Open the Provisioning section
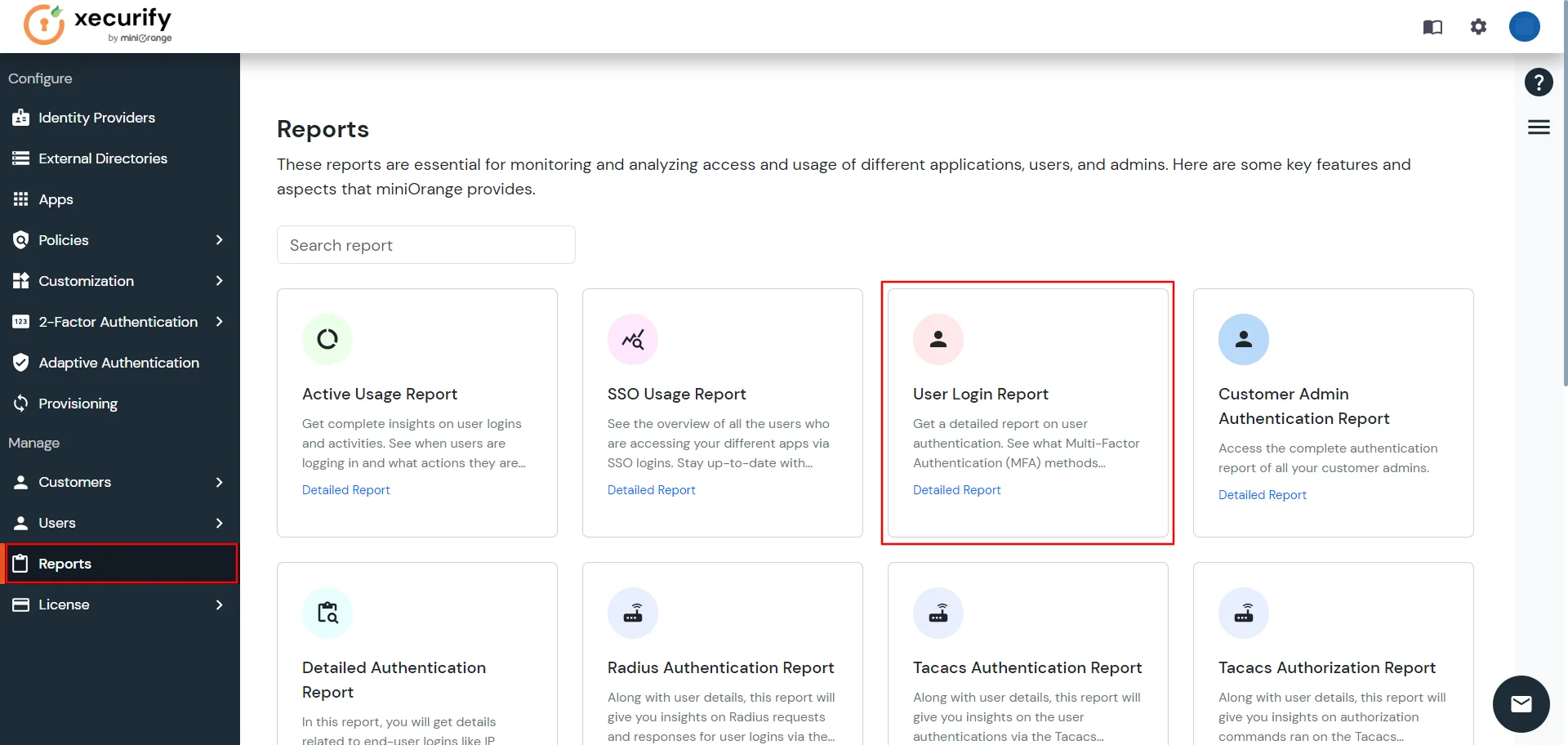Image resolution: width=1568 pixels, height=745 pixels. 78,403
